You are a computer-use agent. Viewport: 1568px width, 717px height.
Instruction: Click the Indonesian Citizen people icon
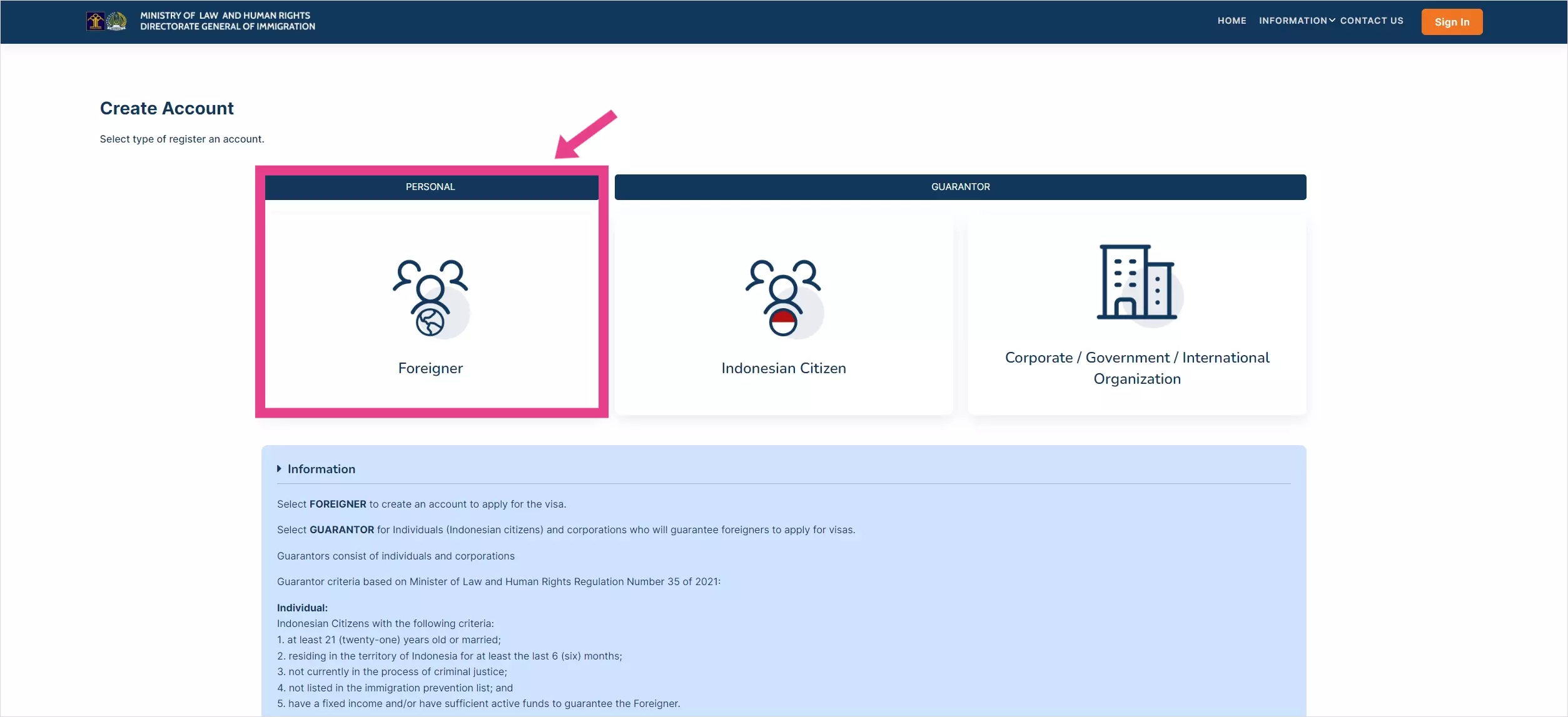[x=783, y=298]
